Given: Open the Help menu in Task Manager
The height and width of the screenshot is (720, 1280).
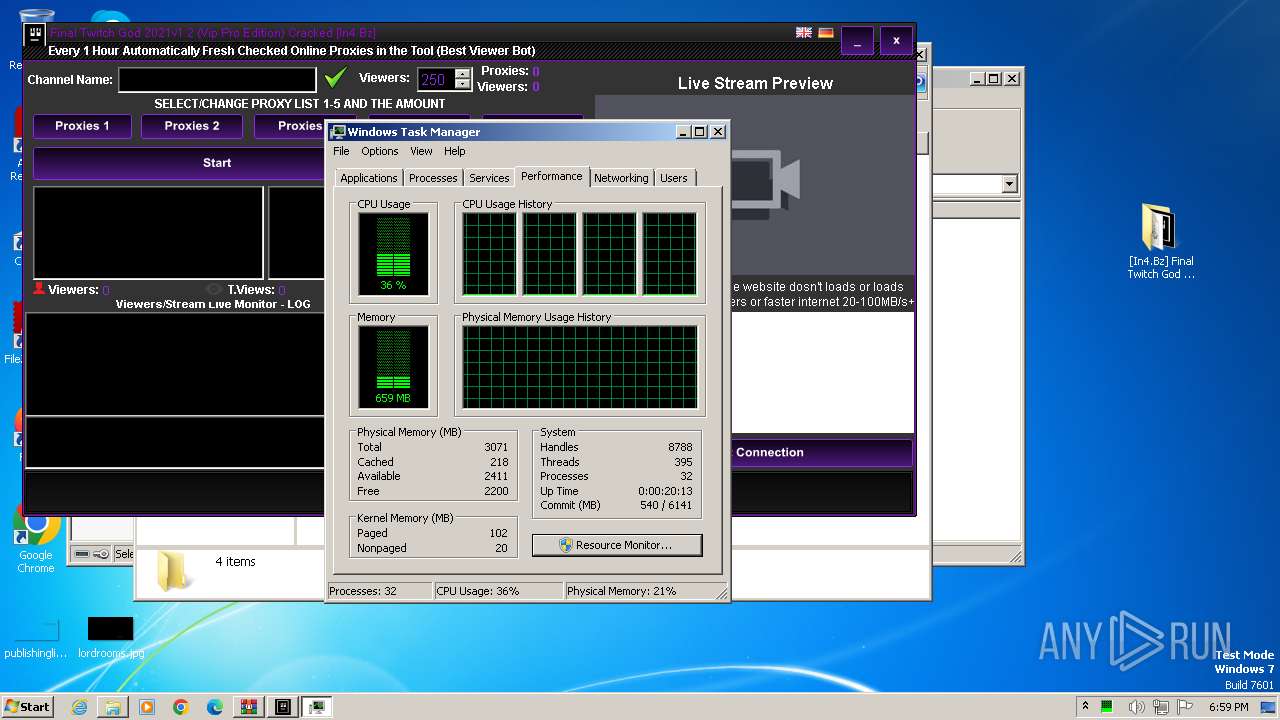Looking at the screenshot, I should (x=455, y=151).
